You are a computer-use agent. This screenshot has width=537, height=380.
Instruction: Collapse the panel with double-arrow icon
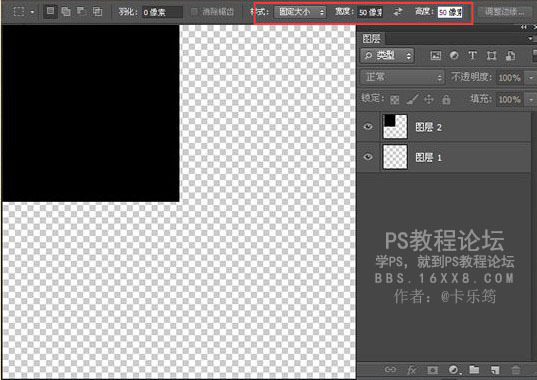tap(523, 27)
